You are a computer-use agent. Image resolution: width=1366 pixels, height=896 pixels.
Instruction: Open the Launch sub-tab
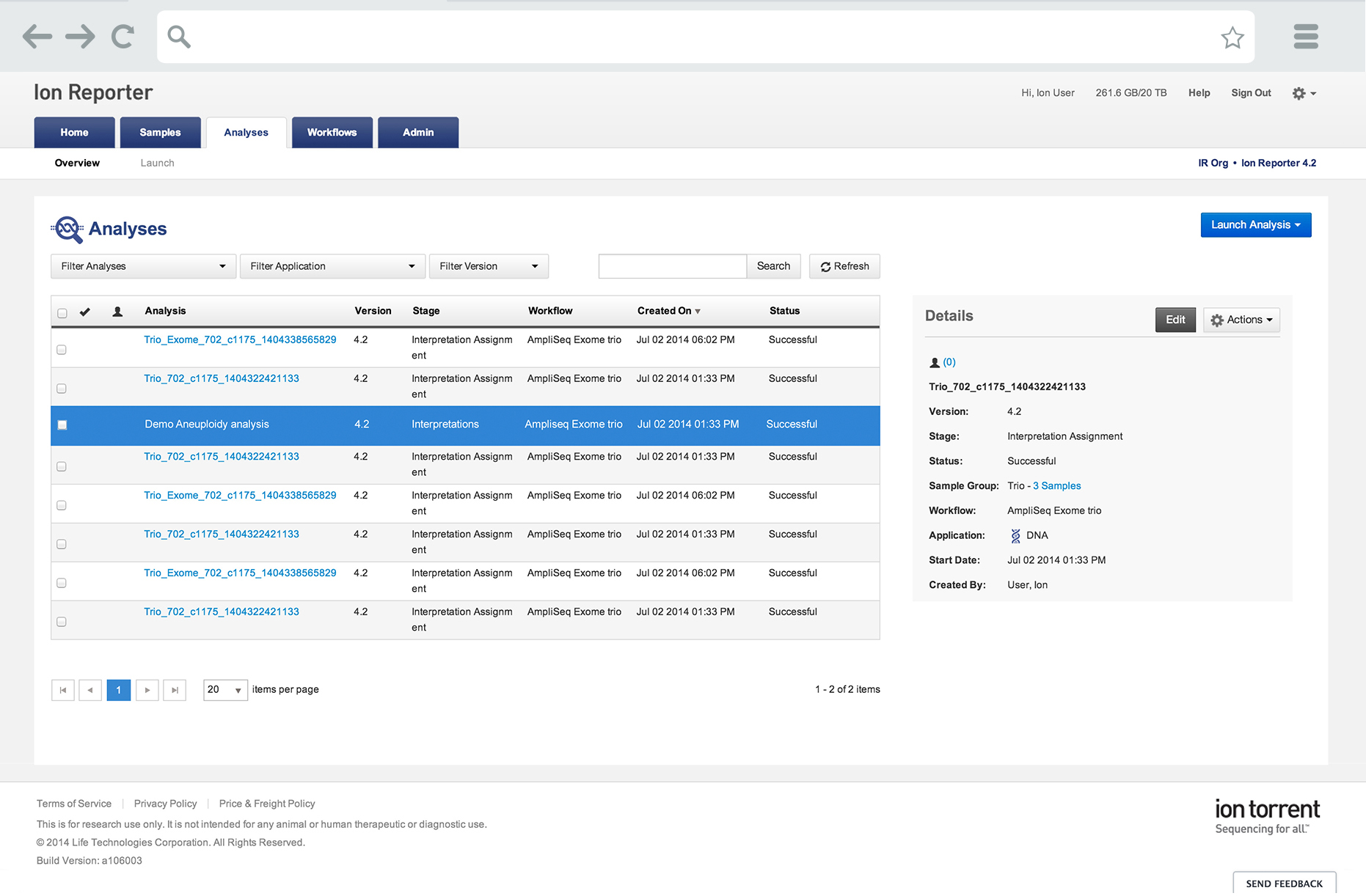tap(157, 164)
